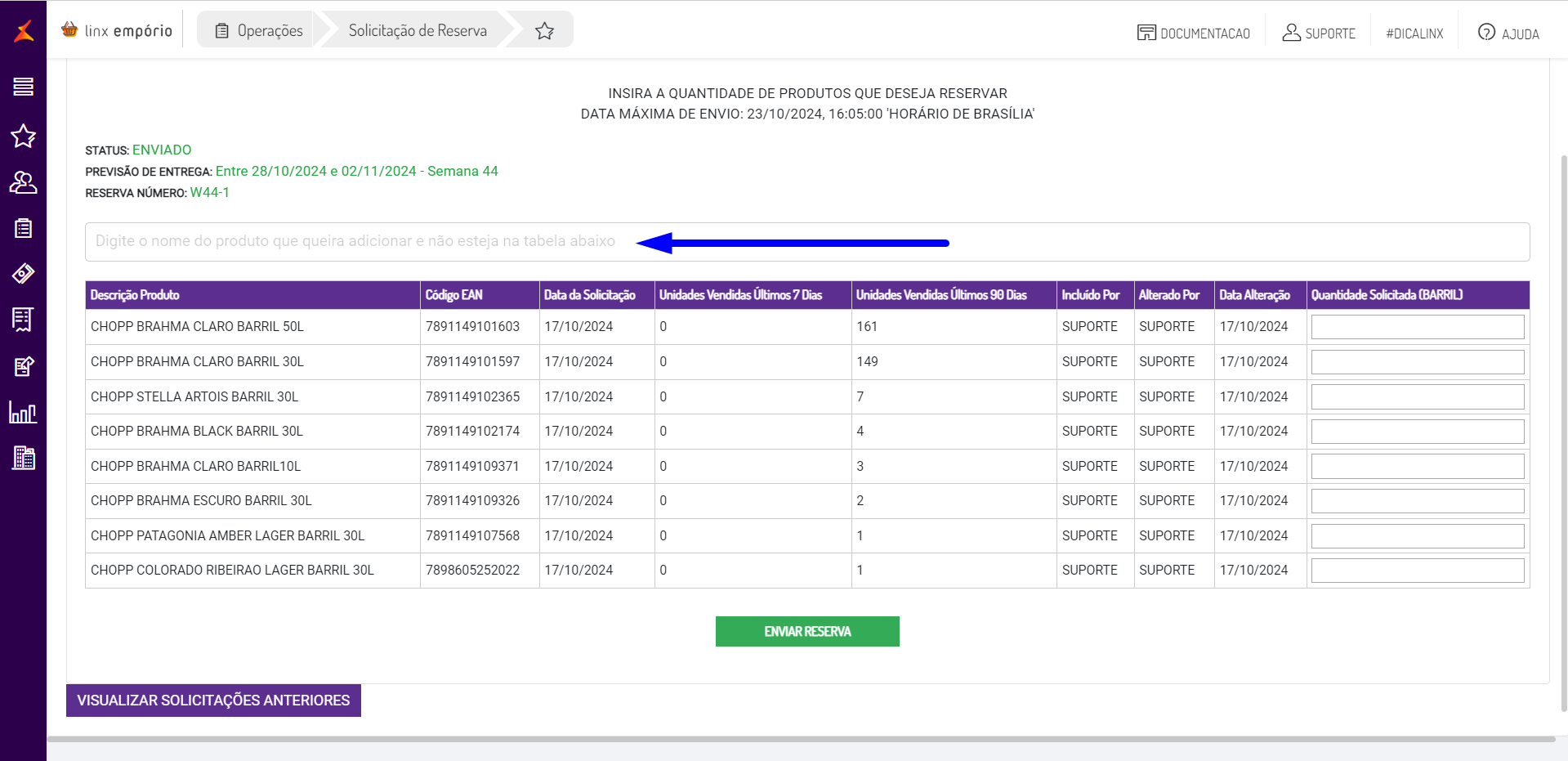This screenshot has height=761, width=1568.
Task: Open favorites star icon in left sidebar
Action: click(23, 136)
